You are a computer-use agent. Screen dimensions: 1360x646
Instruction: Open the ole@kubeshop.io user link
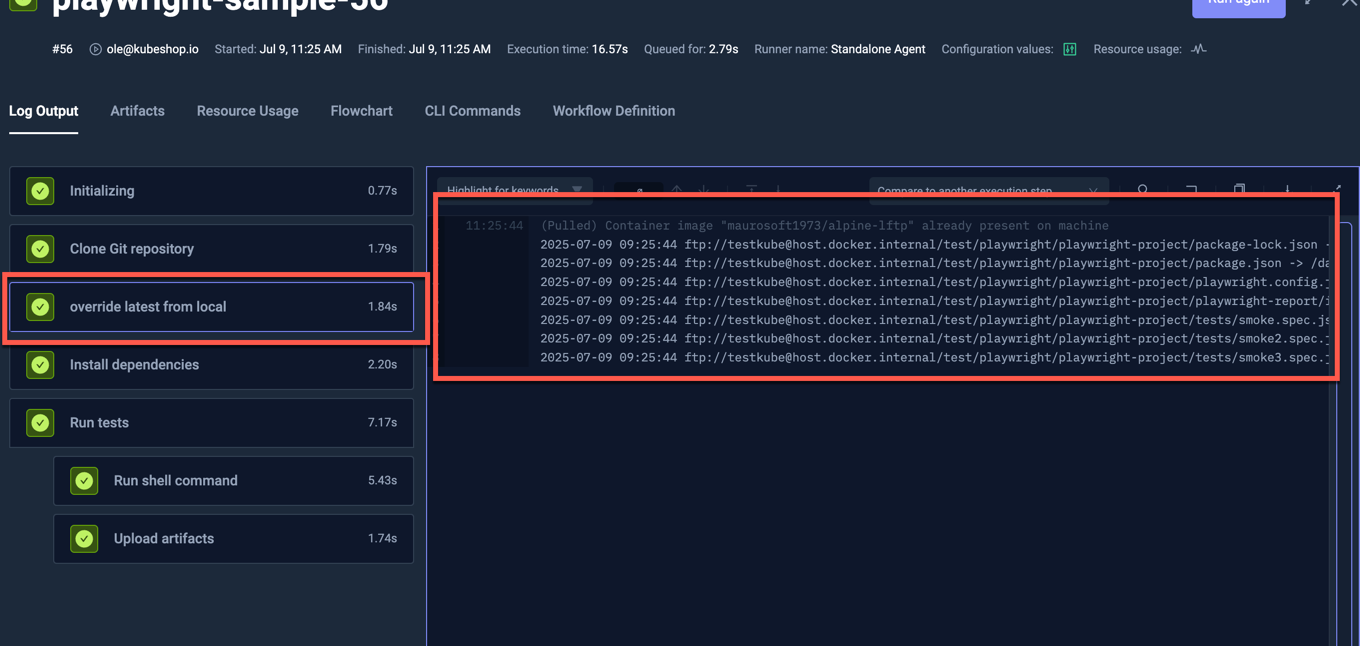coord(152,48)
